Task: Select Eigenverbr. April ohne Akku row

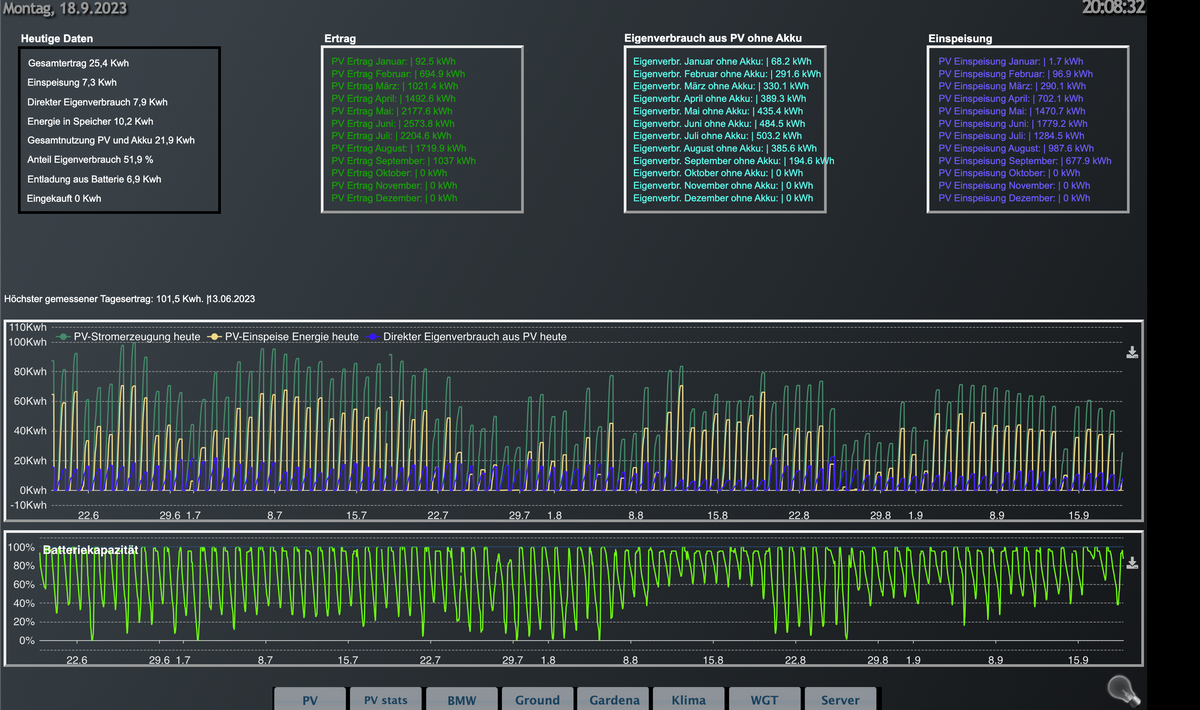Action: pyautogui.click(x=720, y=98)
